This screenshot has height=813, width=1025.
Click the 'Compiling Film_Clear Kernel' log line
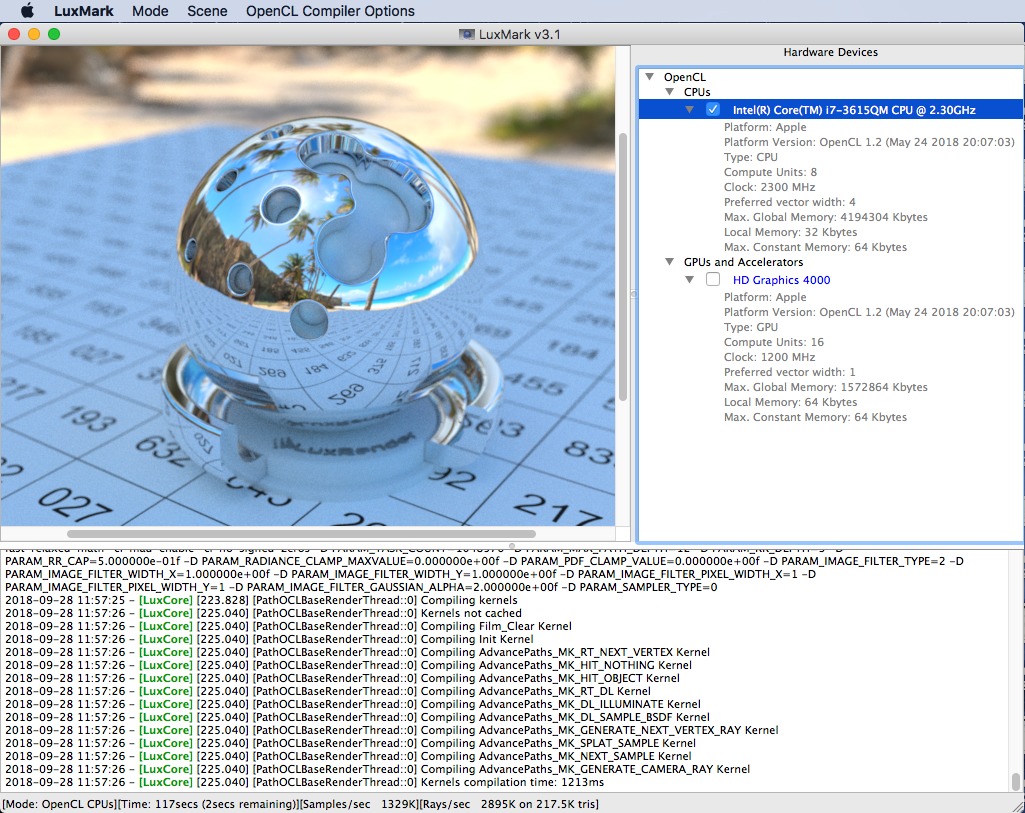[x=288, y=626]
